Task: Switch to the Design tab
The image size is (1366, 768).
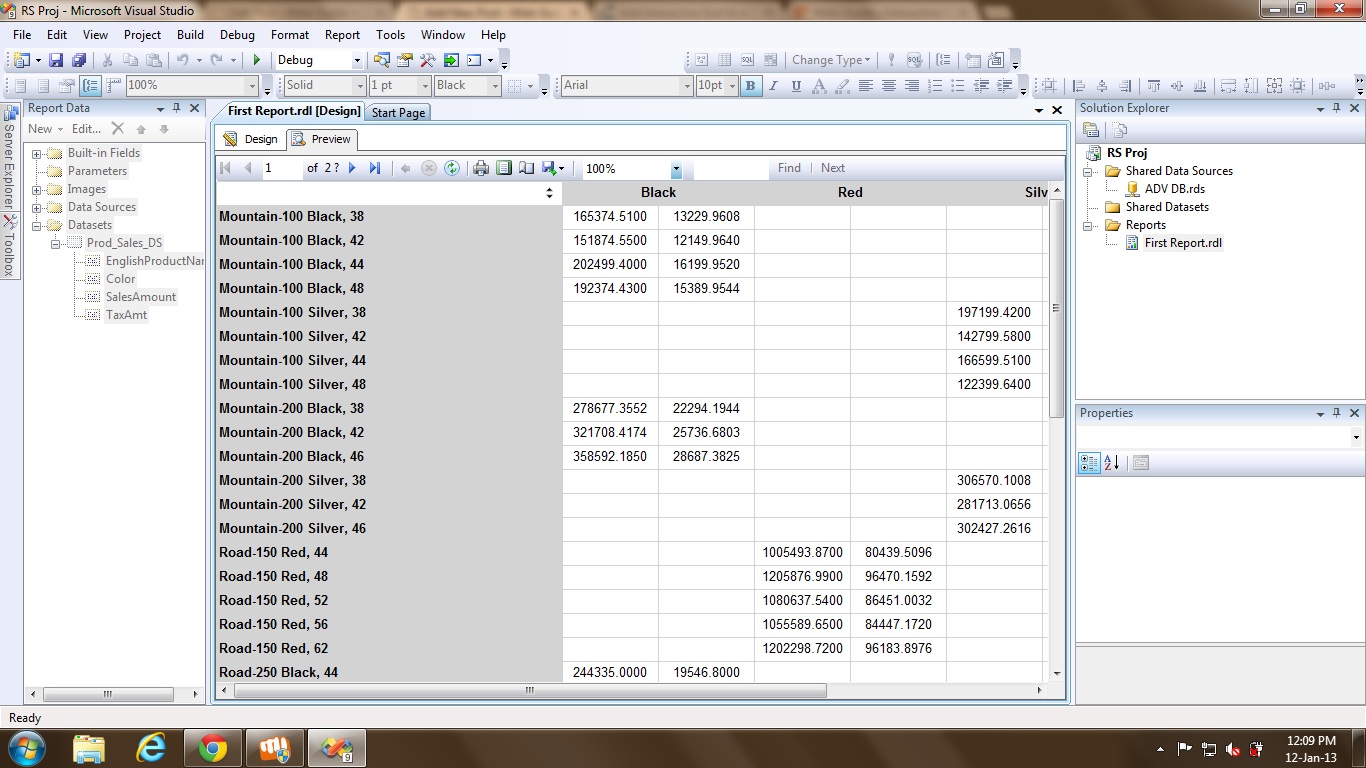Action: [x=251, y=139]
